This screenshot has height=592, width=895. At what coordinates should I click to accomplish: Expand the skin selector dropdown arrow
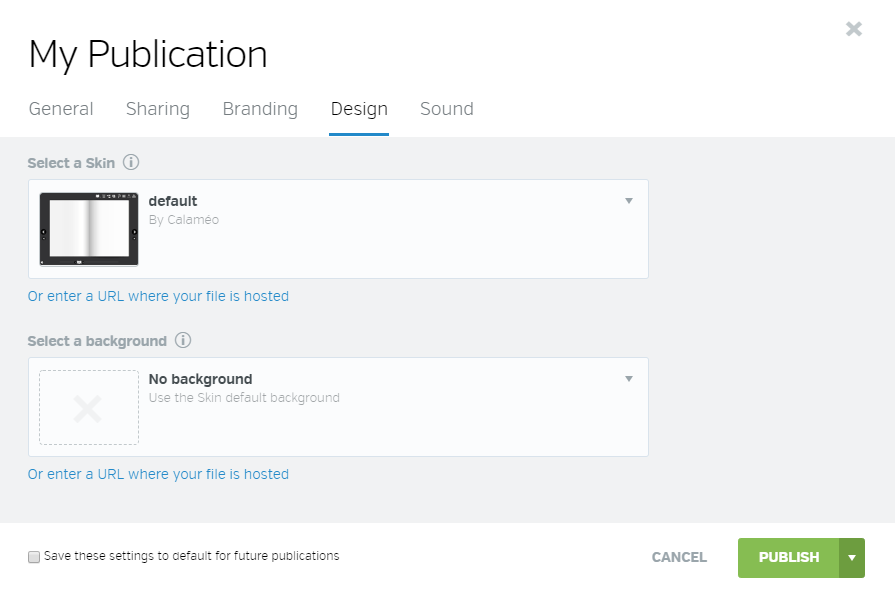tap(628, 201)
